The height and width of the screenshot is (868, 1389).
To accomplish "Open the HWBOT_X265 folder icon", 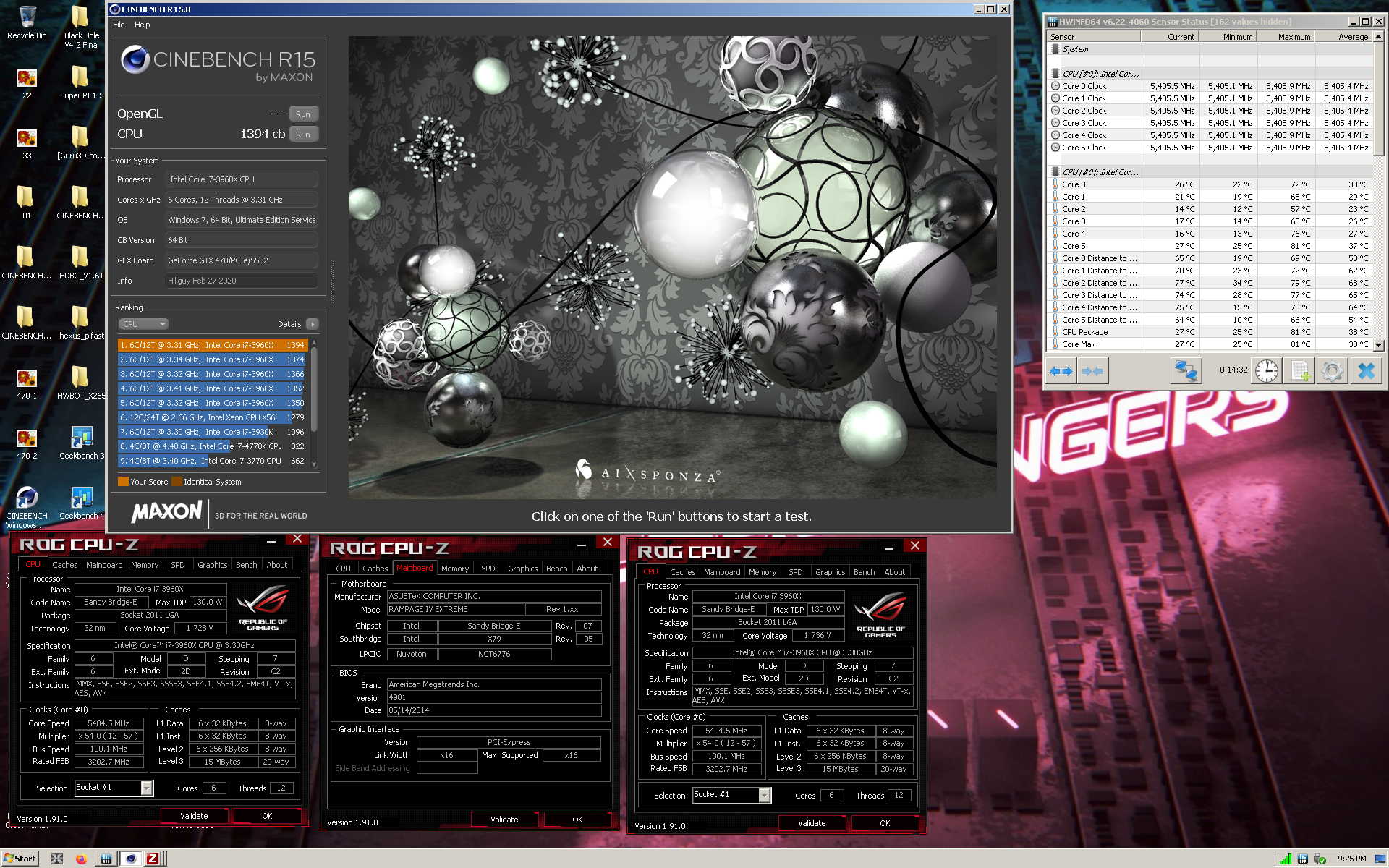I will click(81, 382).
